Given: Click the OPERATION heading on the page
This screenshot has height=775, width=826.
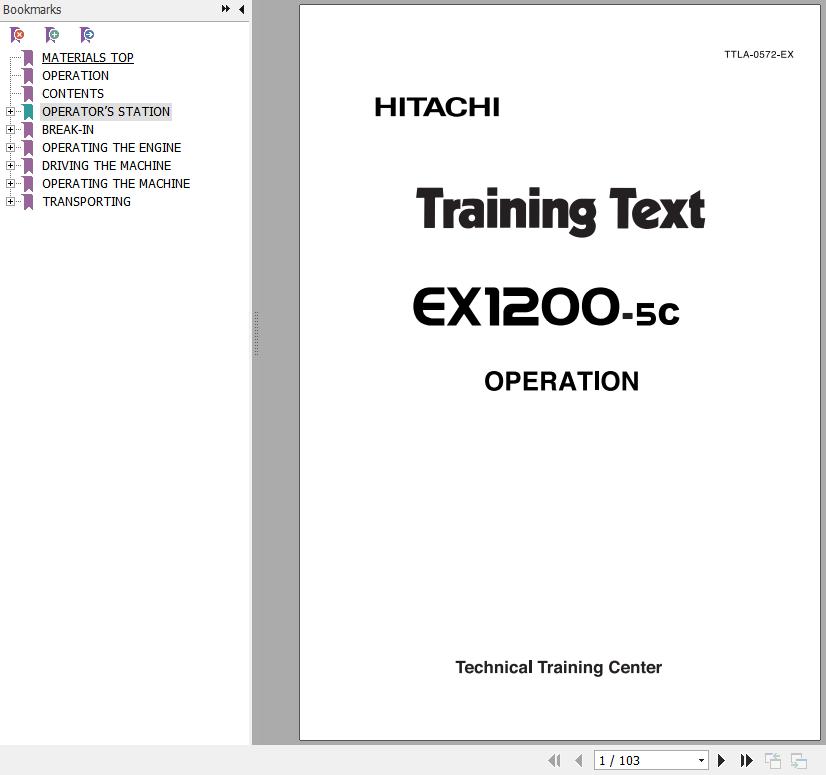Looking at the screenshot, I should click(x=562, y=381).
